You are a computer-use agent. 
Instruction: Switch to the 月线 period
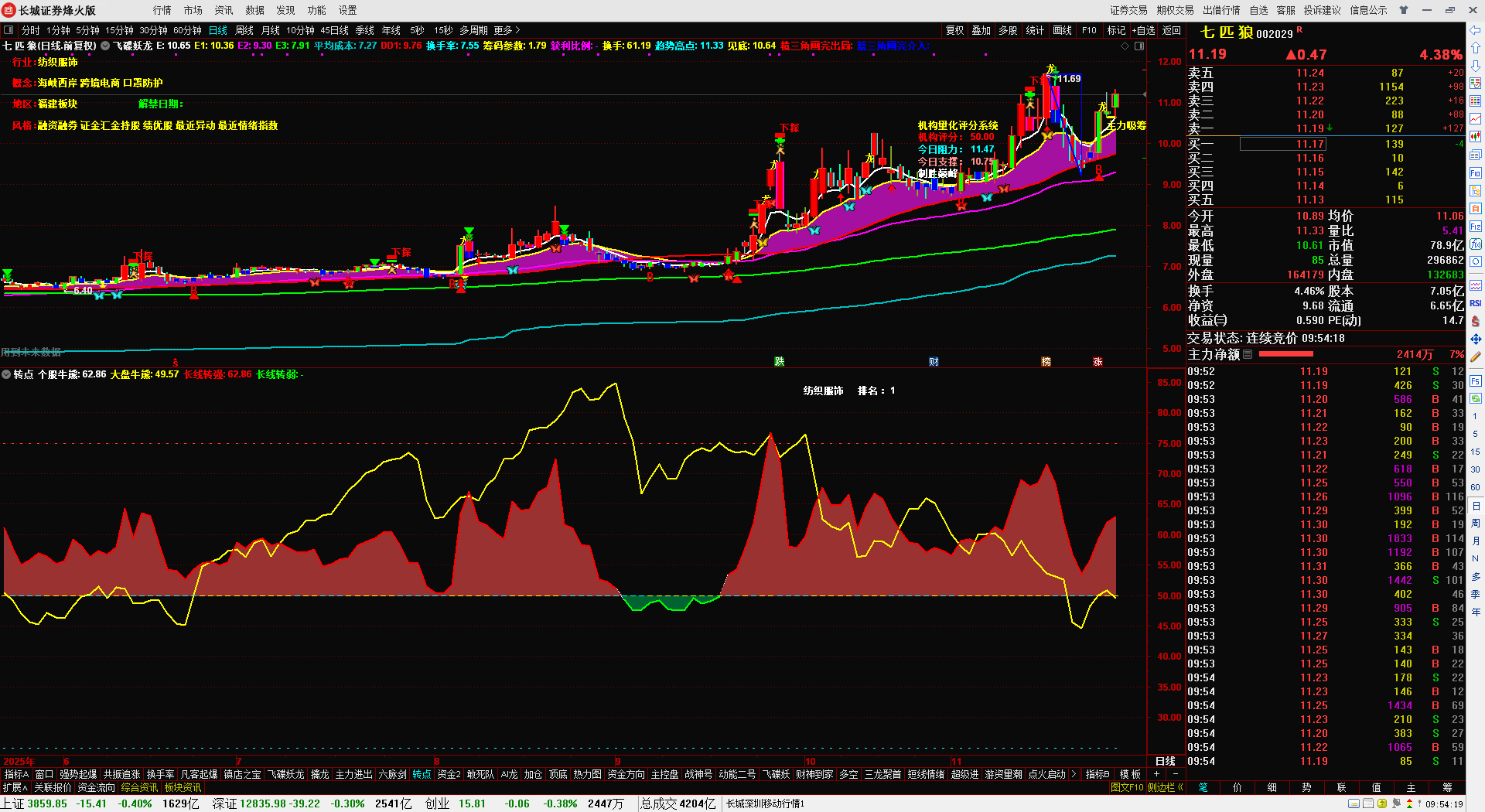271,30
